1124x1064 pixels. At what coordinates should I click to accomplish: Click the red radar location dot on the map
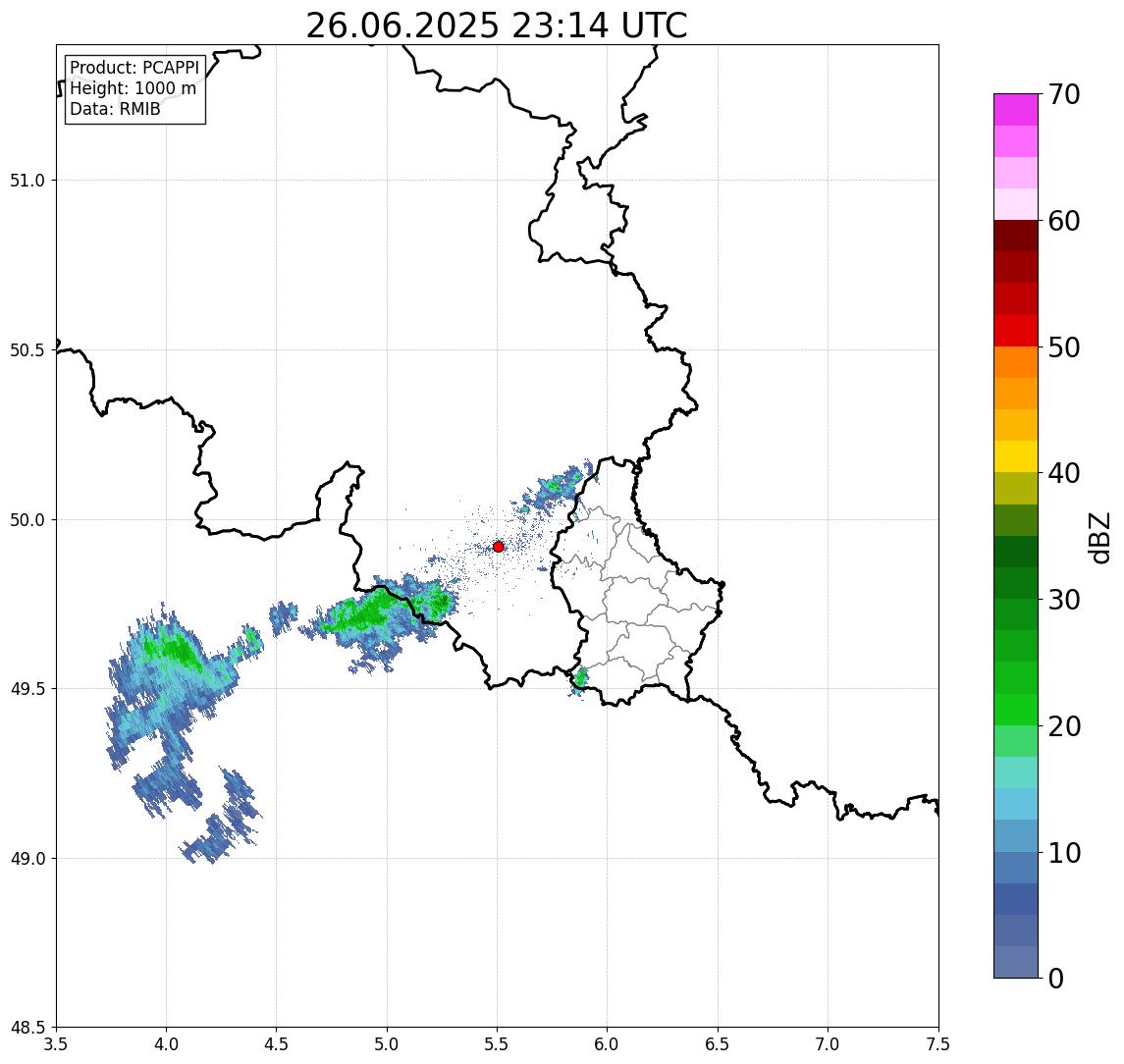pos(499,547)
